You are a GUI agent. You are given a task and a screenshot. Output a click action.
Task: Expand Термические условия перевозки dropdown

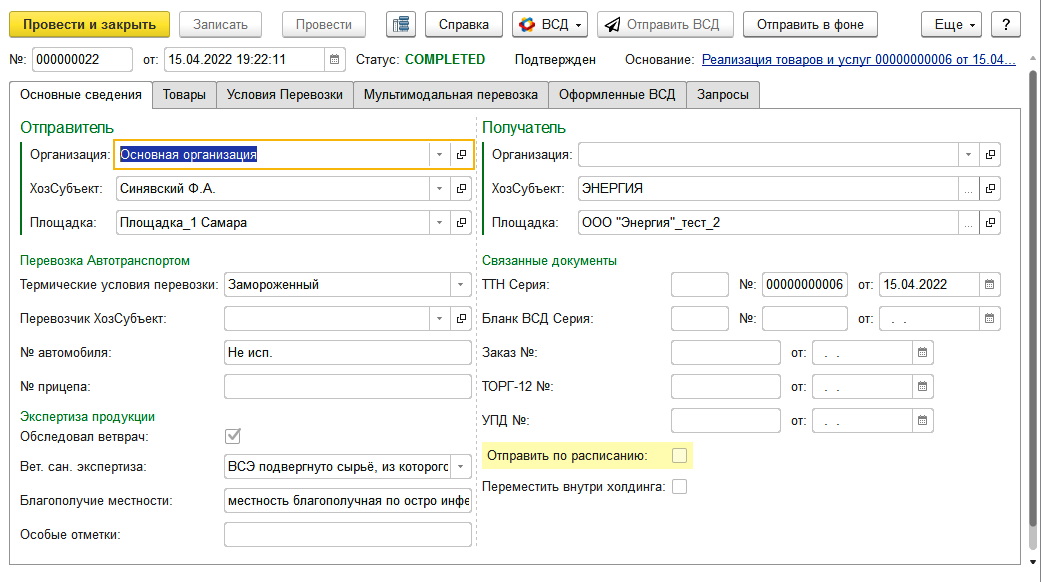tap(461, 285)
